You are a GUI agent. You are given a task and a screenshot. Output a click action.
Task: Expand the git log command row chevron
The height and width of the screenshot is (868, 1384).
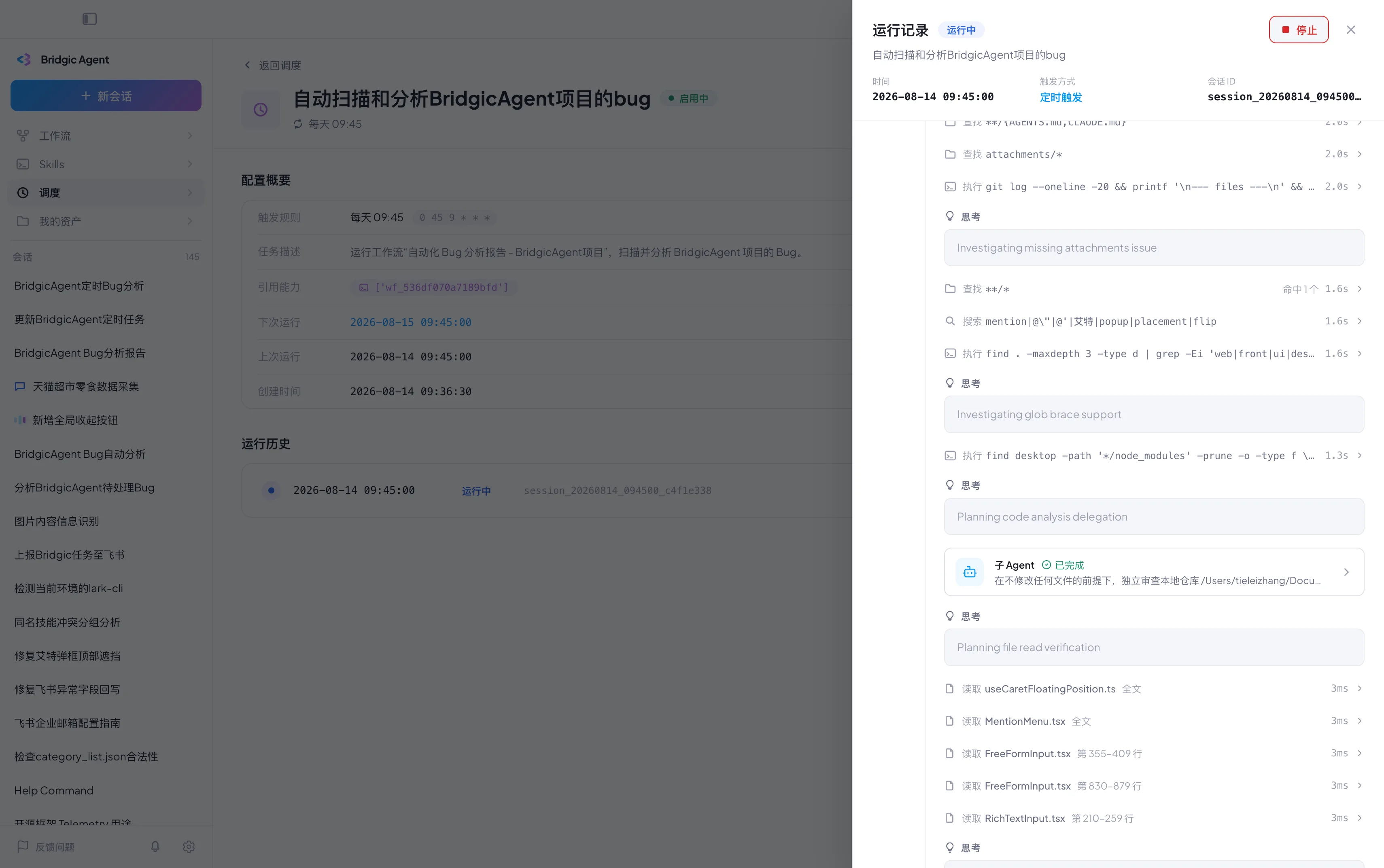click(1359, 186)
